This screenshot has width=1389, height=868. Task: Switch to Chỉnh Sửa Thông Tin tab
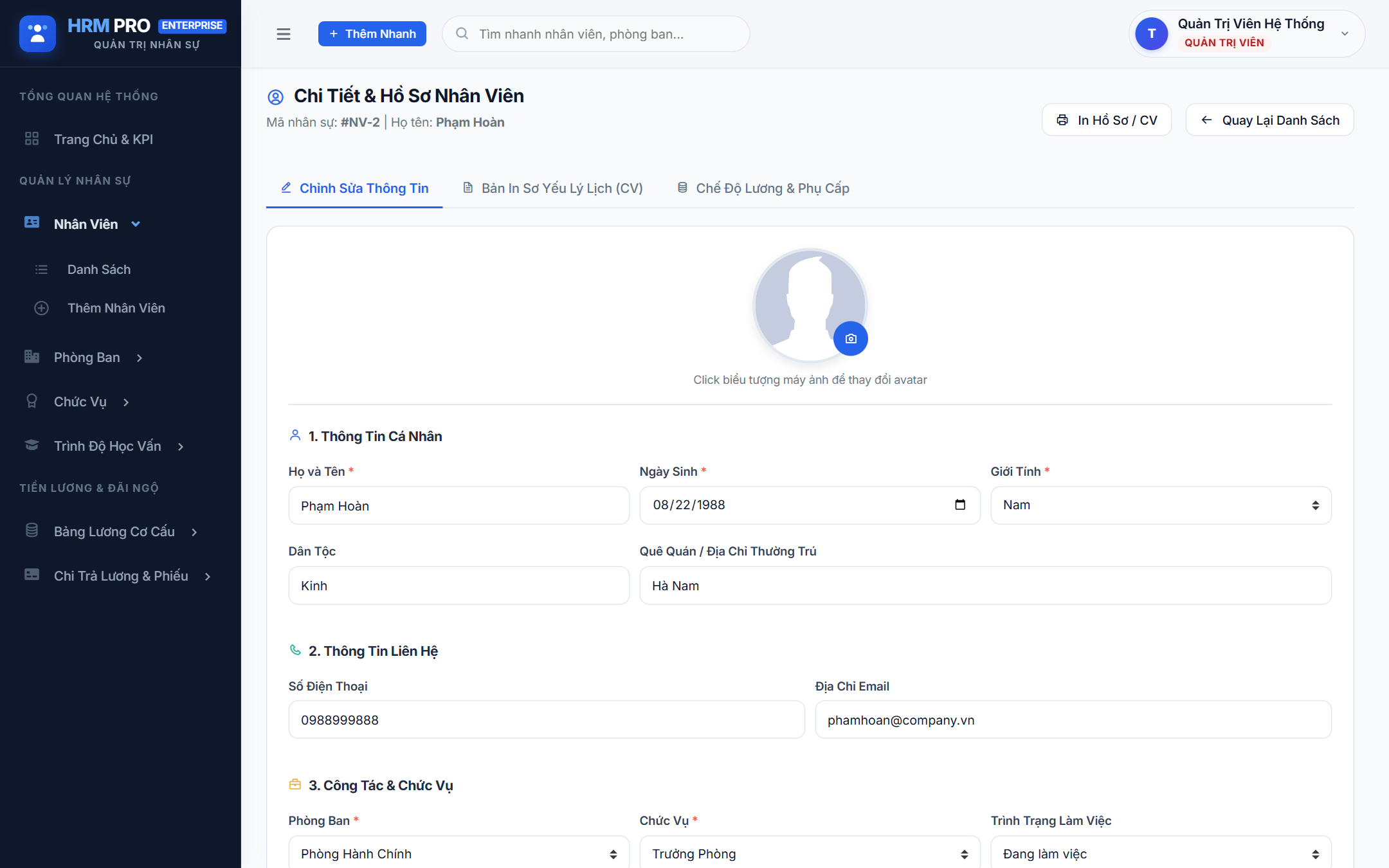point(354,188)
